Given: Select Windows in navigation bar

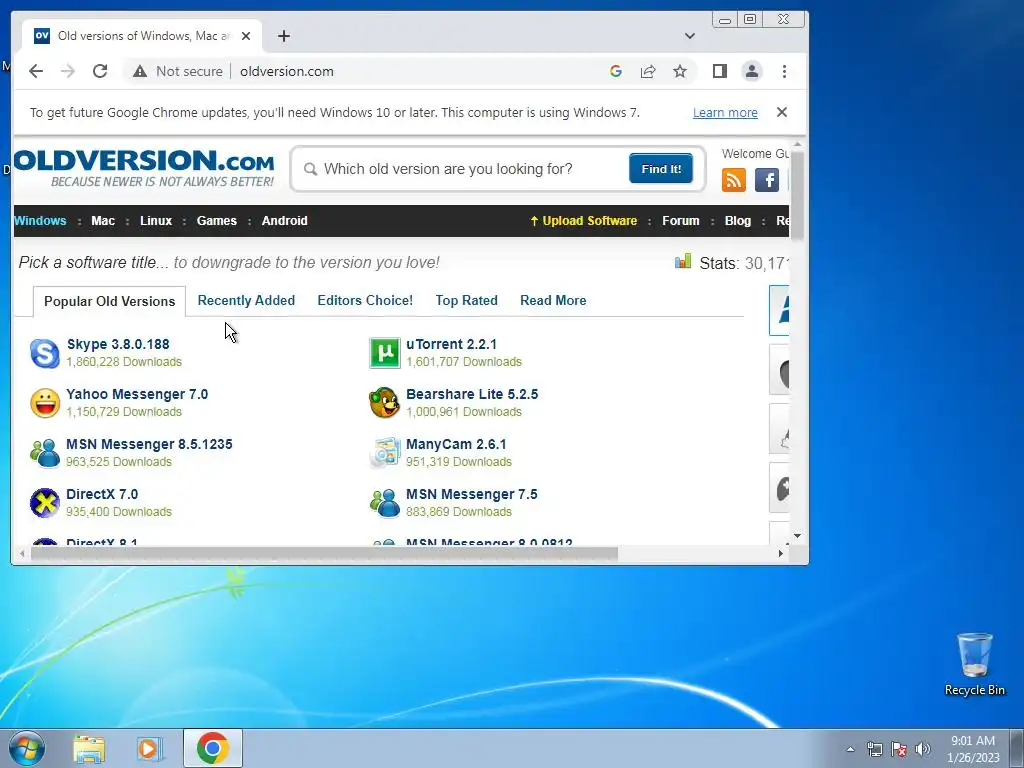Looking at the screenshot, I should tap(40, 221).
